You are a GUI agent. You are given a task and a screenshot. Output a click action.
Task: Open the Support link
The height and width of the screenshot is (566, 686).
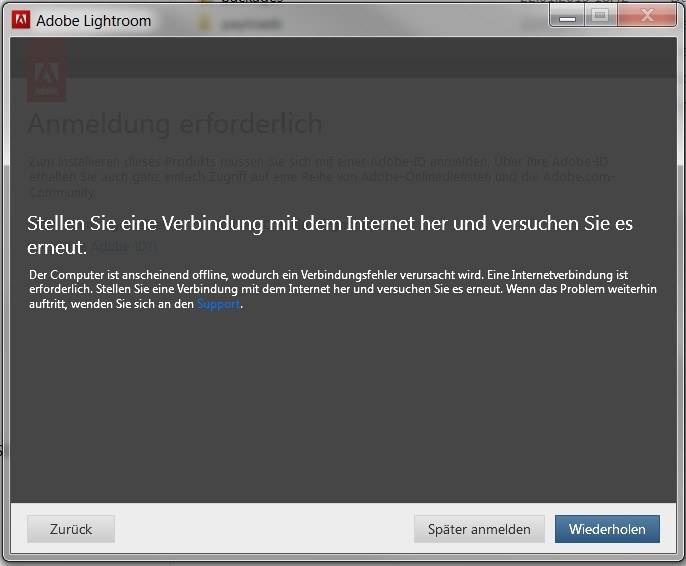click(x=218, y=305)
